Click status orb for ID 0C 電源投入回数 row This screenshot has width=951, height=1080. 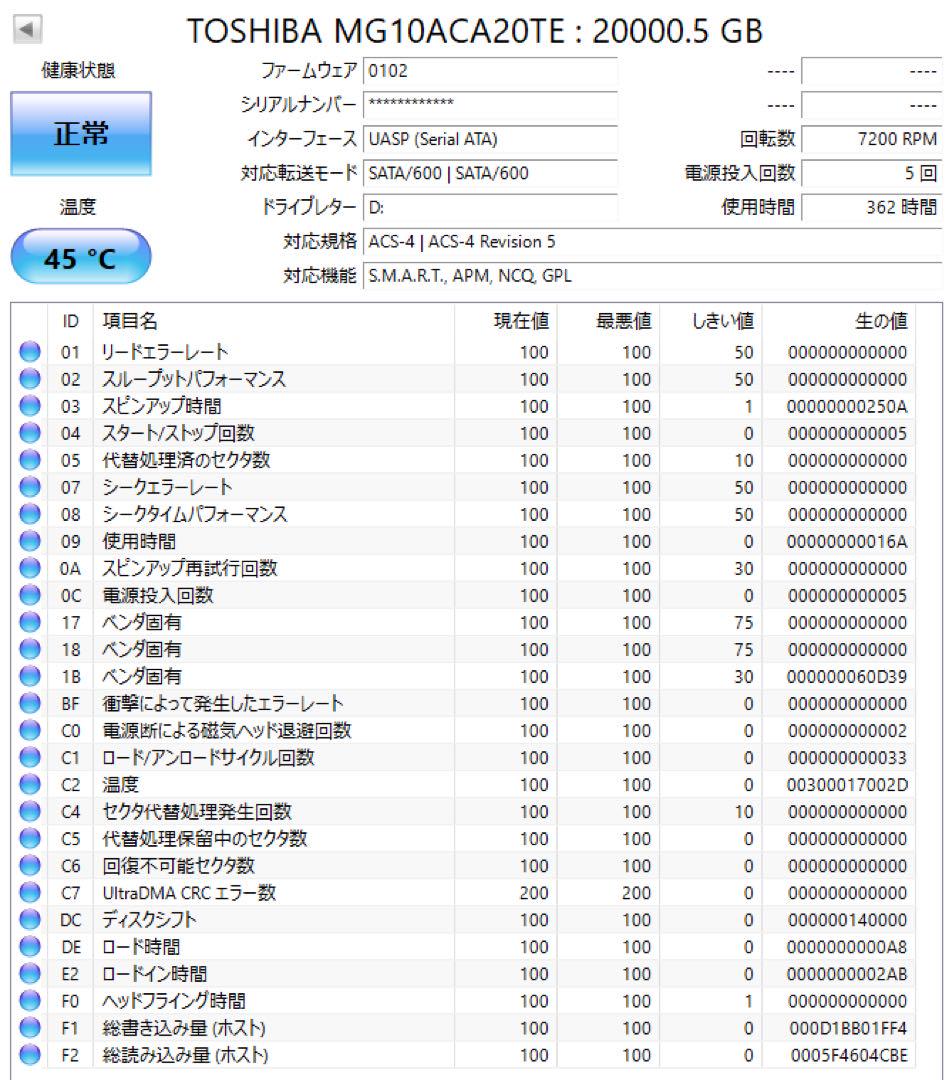tap(30, 595)
